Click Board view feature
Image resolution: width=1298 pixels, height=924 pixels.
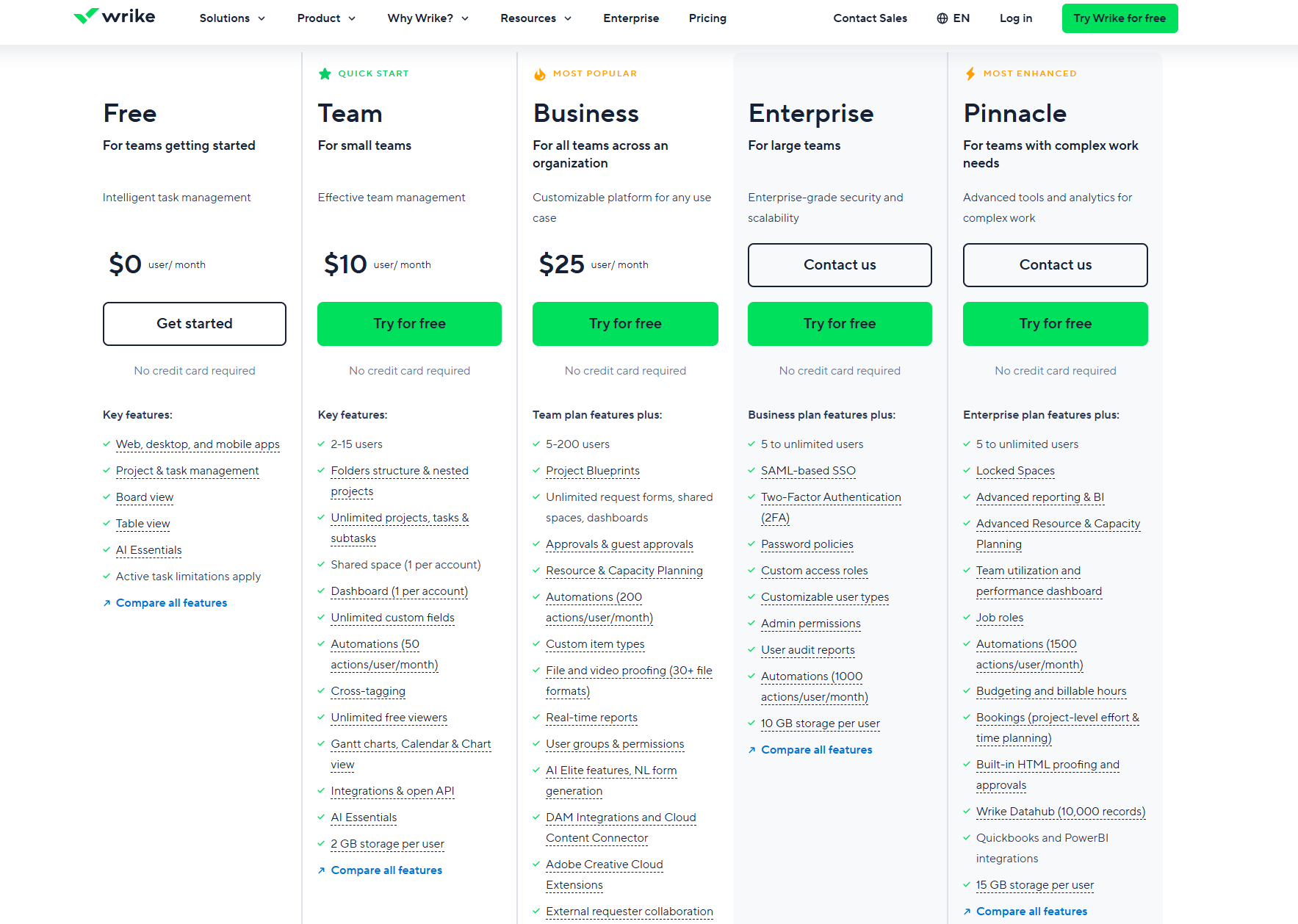pos(145,497)
